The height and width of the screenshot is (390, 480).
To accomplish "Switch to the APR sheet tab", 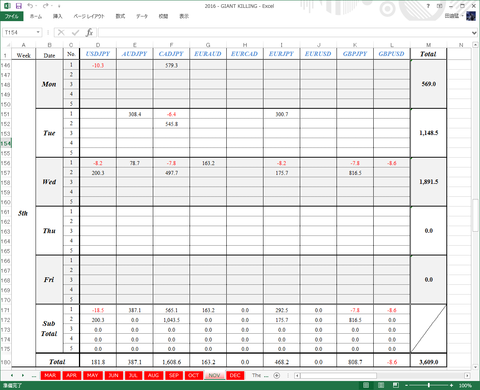I will [71, 375].
